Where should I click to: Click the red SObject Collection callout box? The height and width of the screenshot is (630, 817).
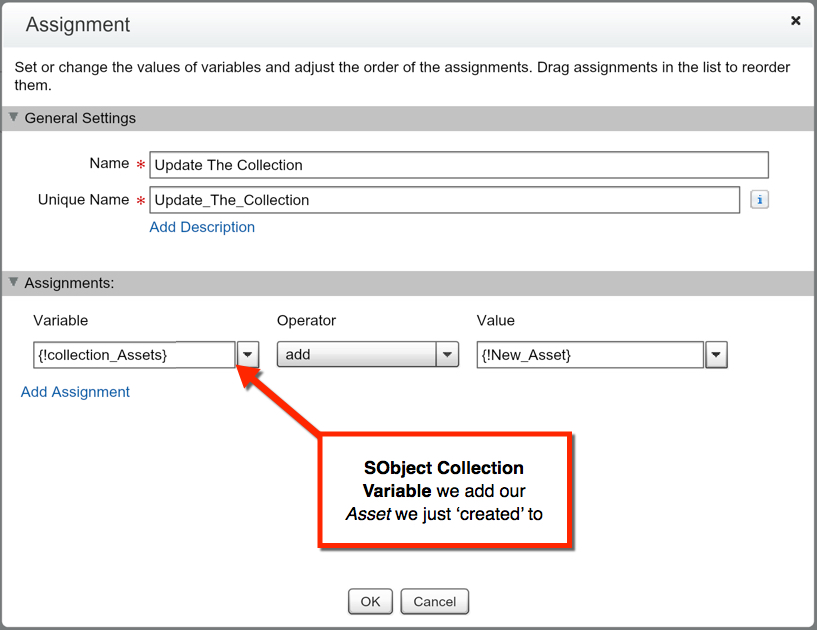pos(444,490)
